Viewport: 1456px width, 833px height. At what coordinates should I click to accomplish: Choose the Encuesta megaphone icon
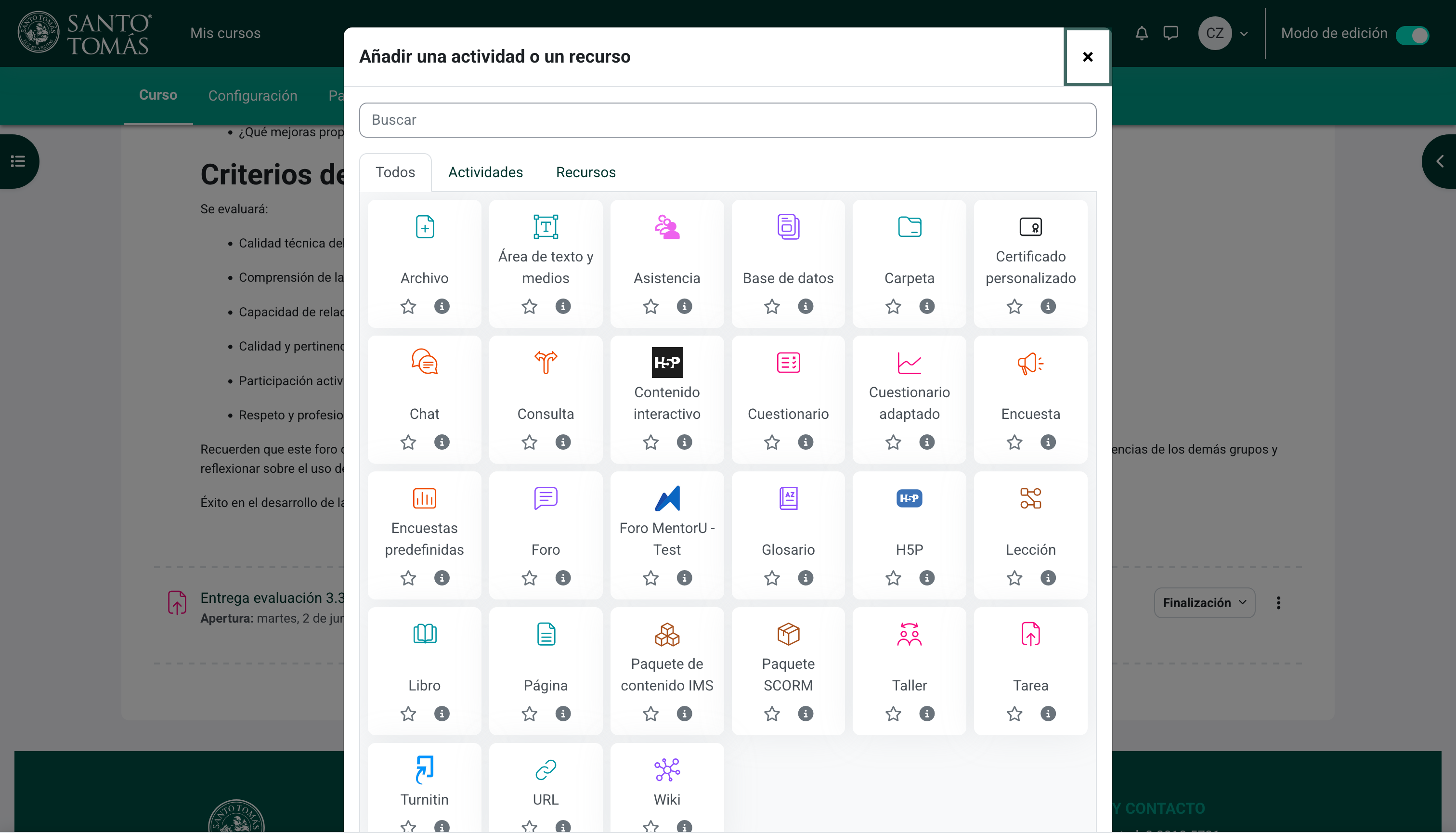[x=1031, y=363]
